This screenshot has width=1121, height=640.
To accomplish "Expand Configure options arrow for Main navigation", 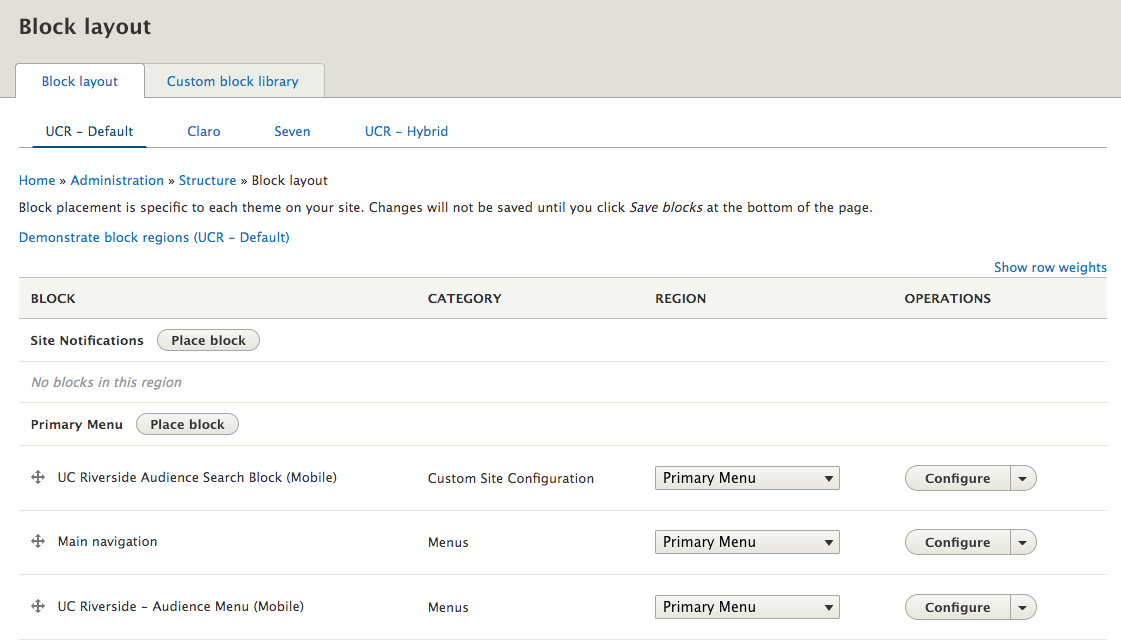I will (x=1022, y=541).
